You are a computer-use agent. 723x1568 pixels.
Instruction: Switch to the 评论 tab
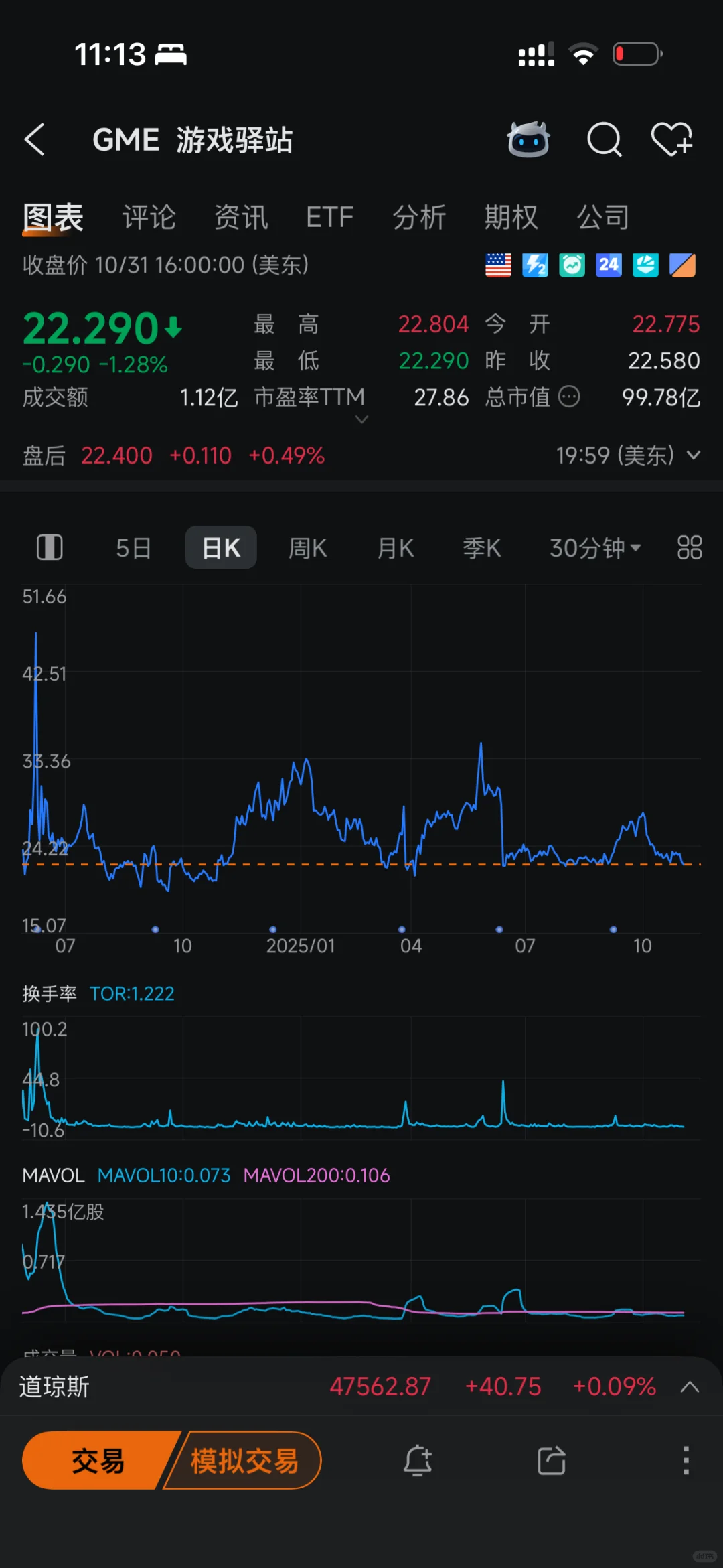click(x=149, y=218)
